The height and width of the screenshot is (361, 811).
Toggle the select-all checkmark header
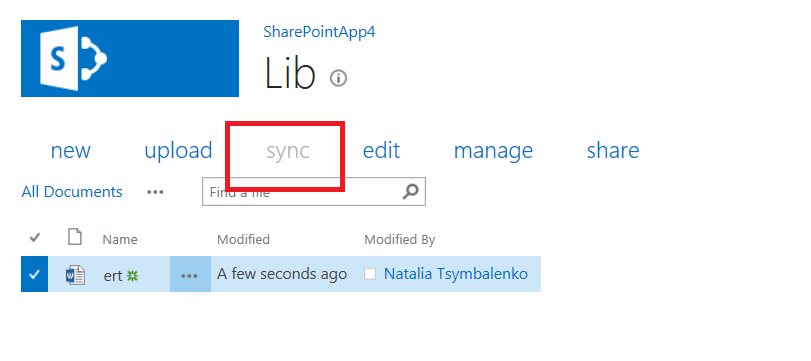click(x=35, y=238)
